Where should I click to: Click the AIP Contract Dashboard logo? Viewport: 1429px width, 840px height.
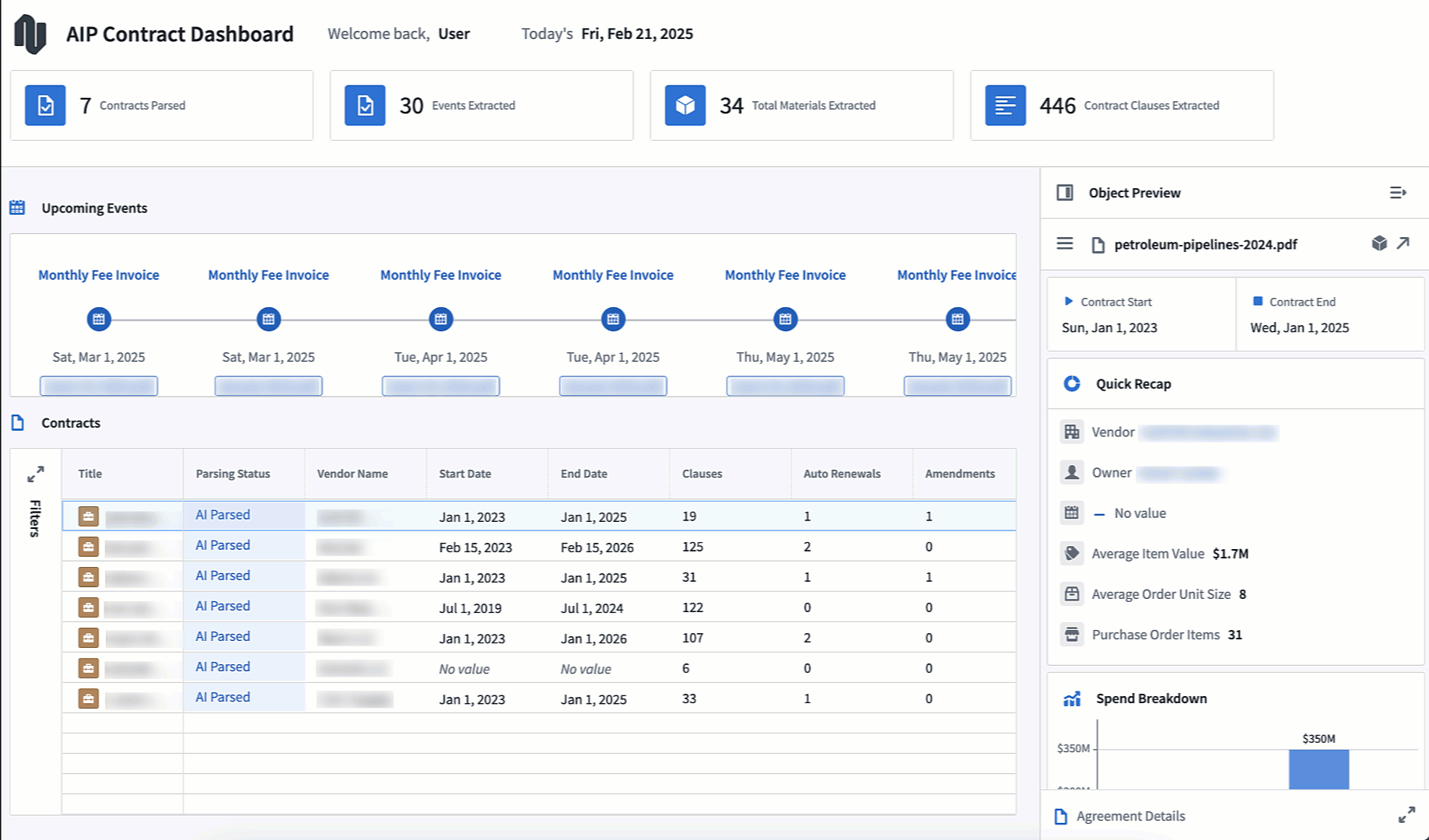[30, 34]
